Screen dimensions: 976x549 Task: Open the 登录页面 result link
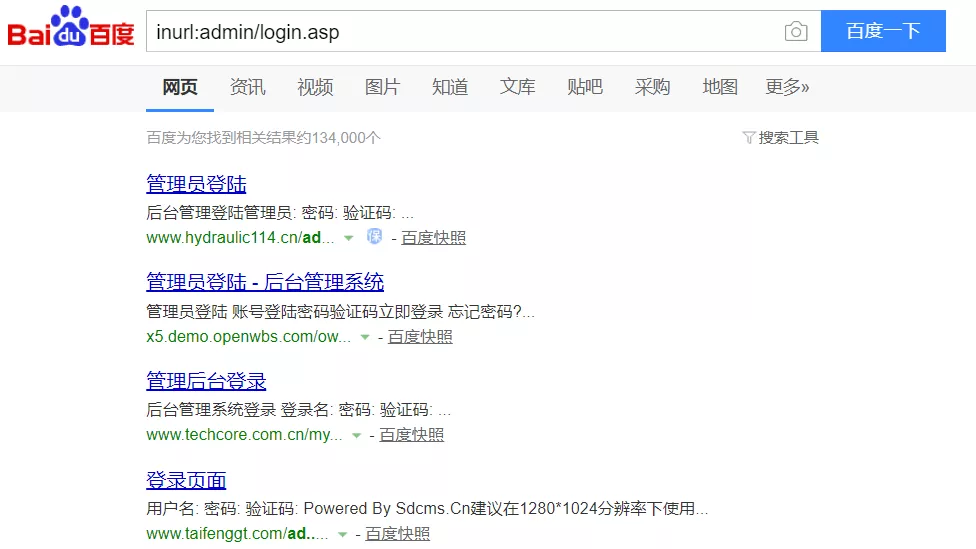point(186,479)
